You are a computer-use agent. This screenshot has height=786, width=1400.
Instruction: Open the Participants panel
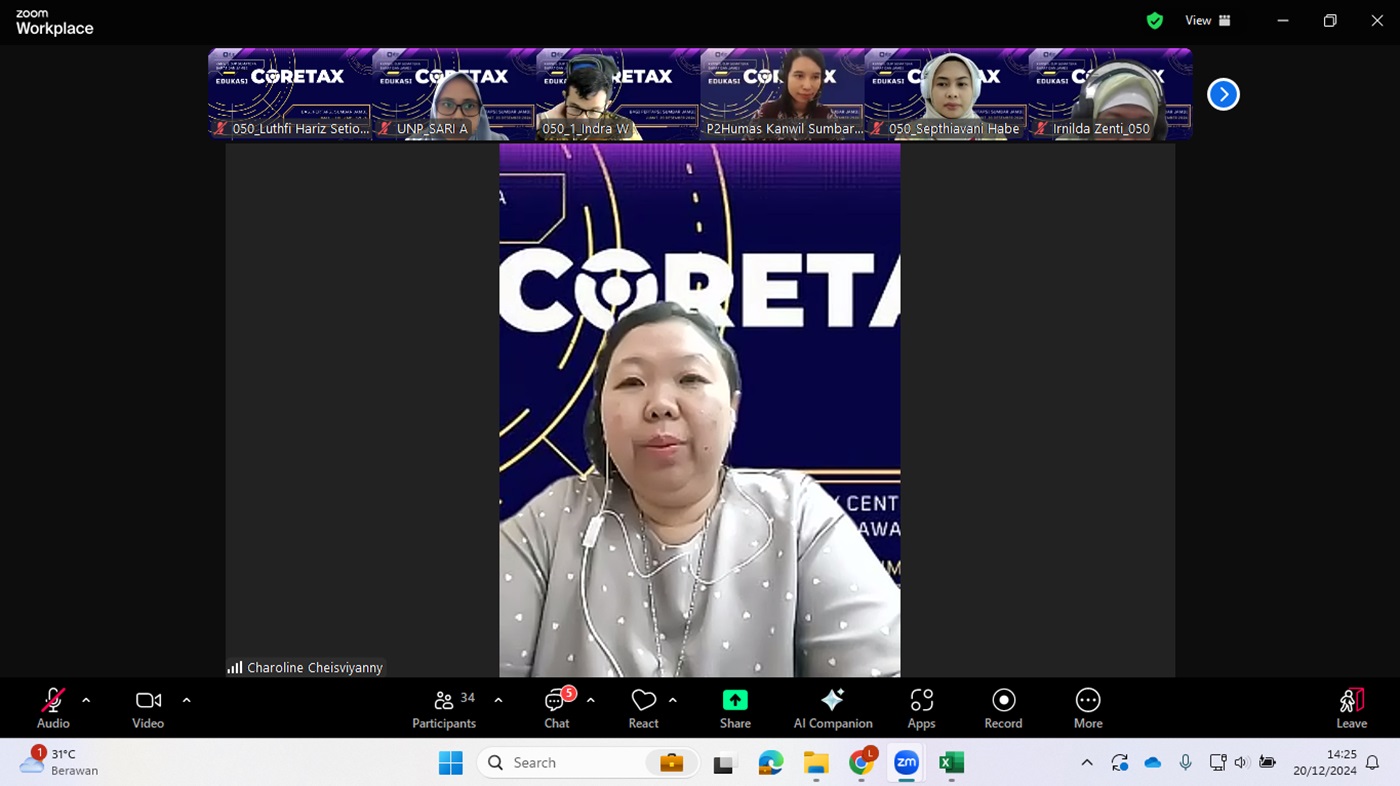[444, 708]
